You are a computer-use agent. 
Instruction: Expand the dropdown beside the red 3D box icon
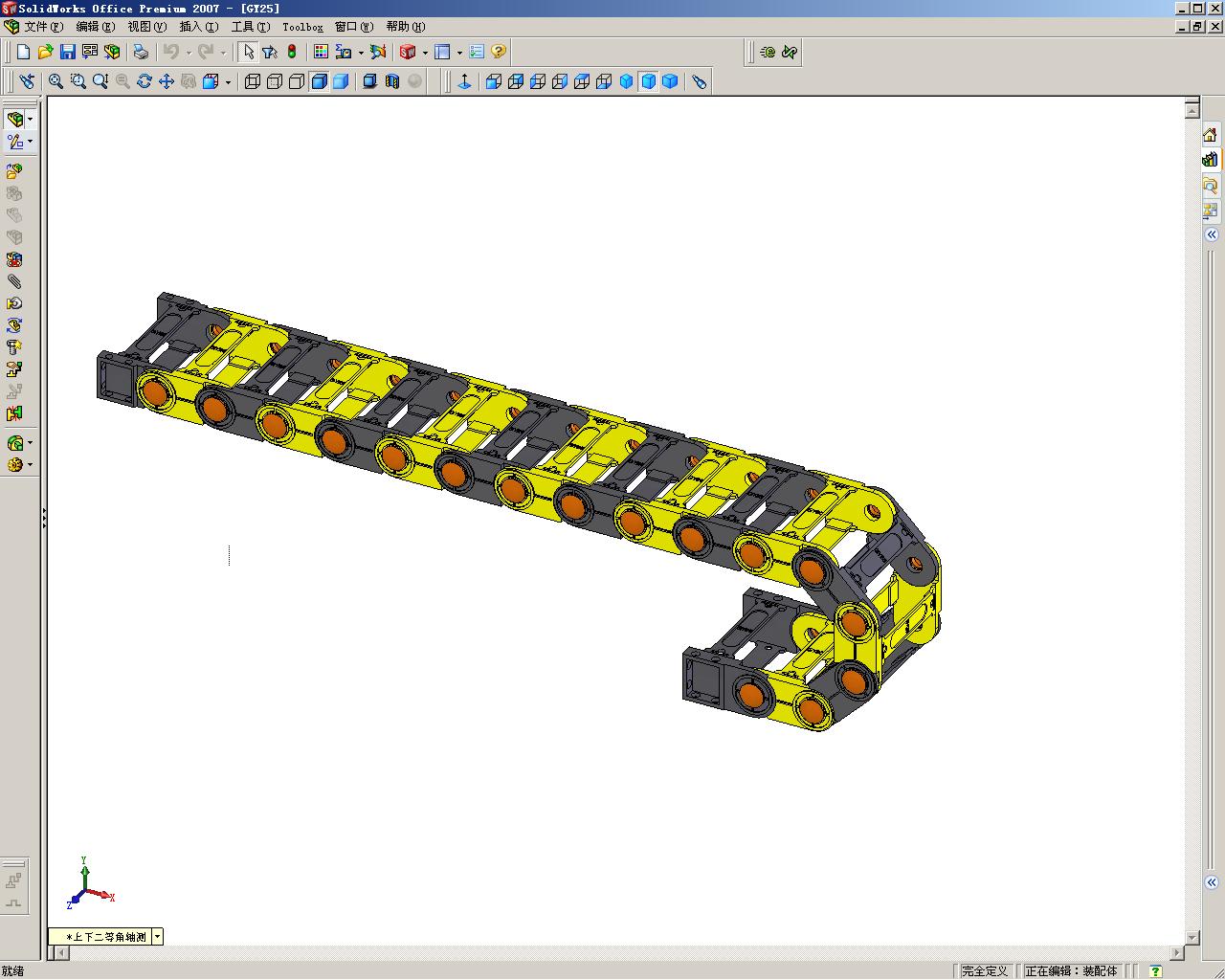(424, 52)
